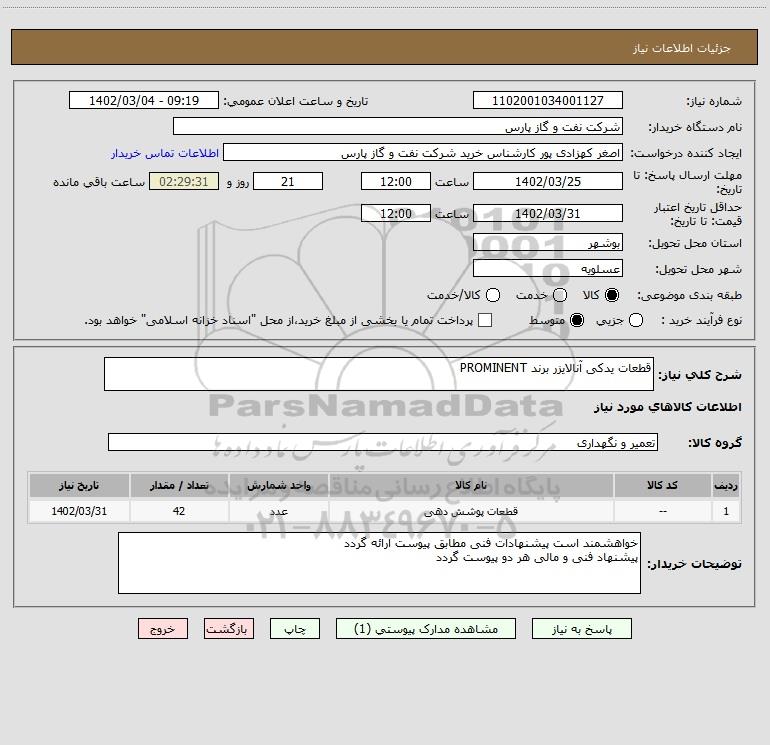Click the buyer notes text area
This screenshot has height=745, width=770.
tap(380, 563)
